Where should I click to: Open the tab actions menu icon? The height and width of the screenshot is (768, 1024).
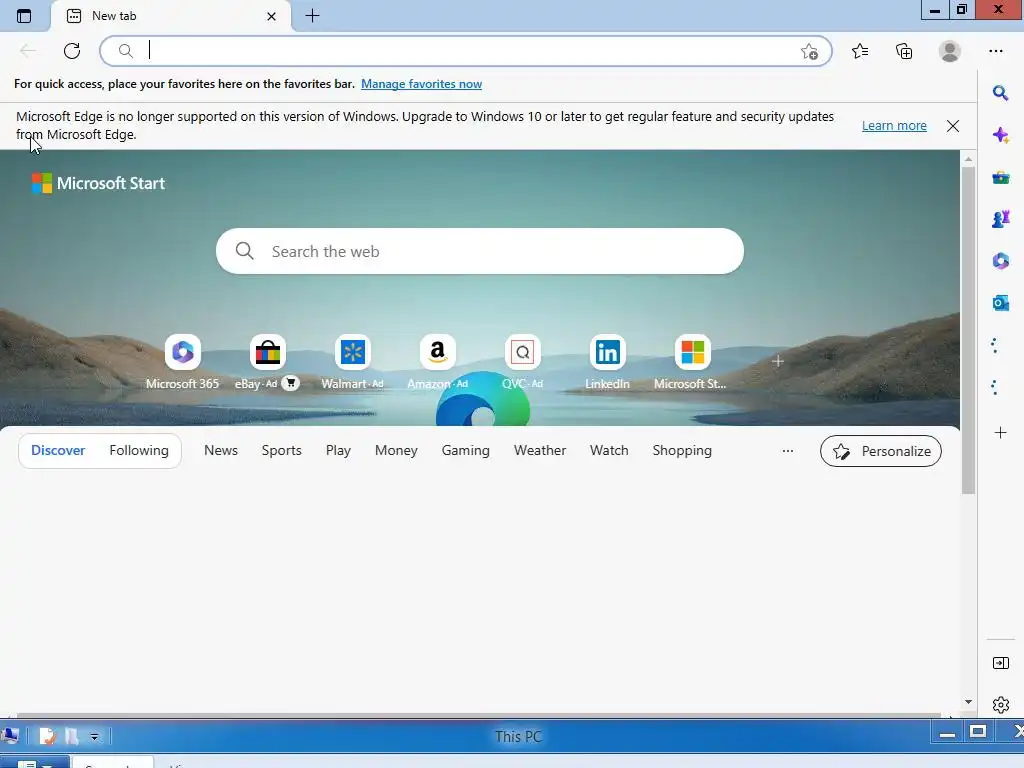pos(24,16)
